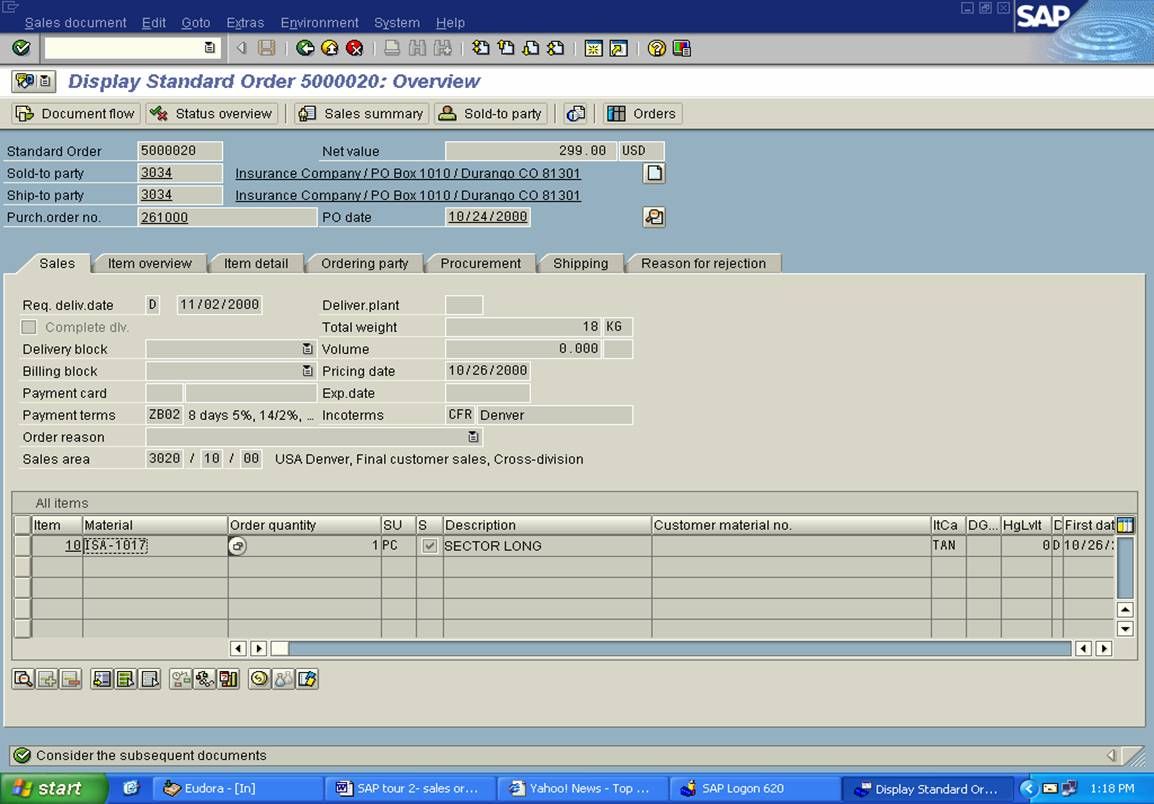Expand the Billing block dropdown

308,371
